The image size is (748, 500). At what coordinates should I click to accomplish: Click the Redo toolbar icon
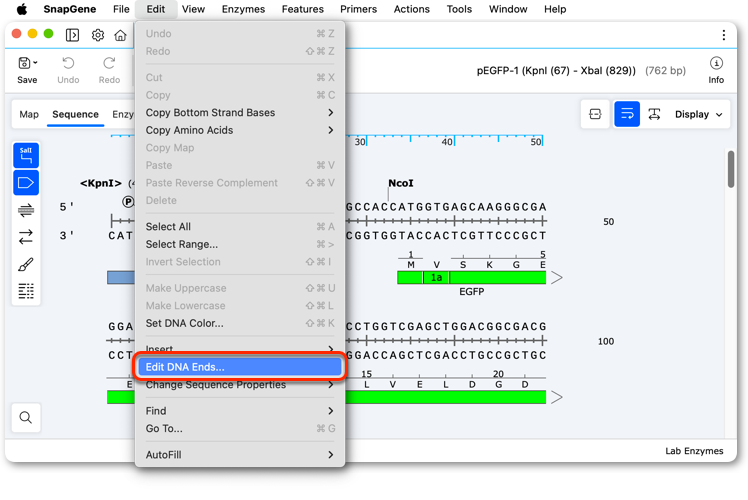(109, 63)
